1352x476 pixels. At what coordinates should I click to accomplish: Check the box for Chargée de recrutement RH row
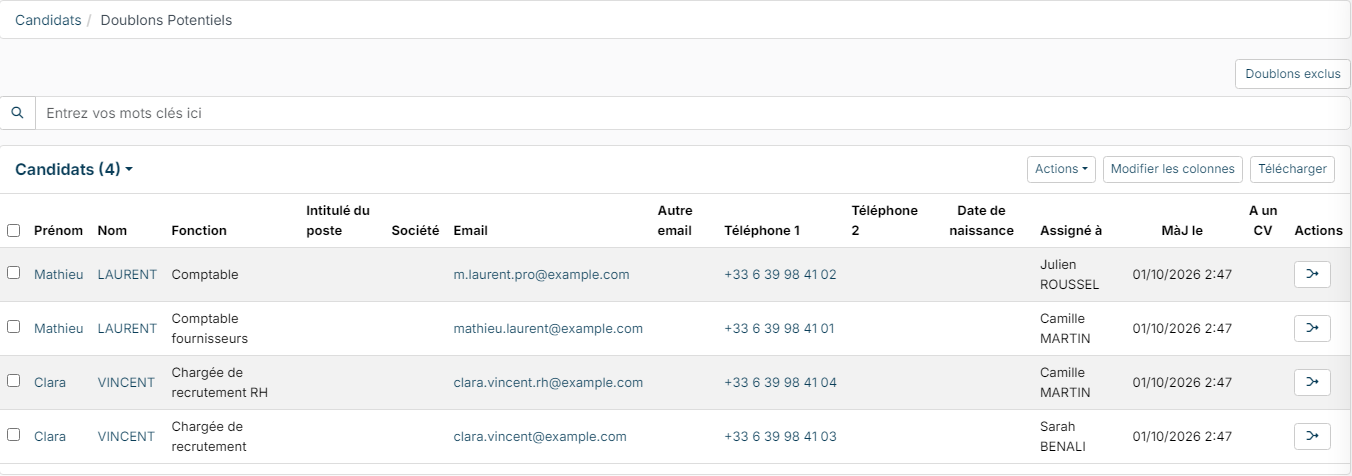[13, 380]
